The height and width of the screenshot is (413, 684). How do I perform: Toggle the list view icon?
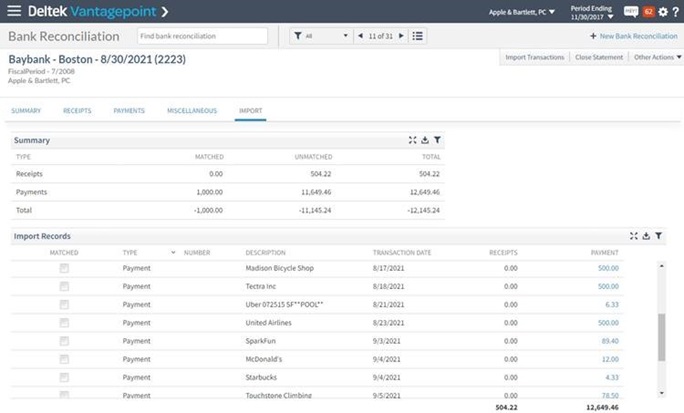(x=418, y=36)
